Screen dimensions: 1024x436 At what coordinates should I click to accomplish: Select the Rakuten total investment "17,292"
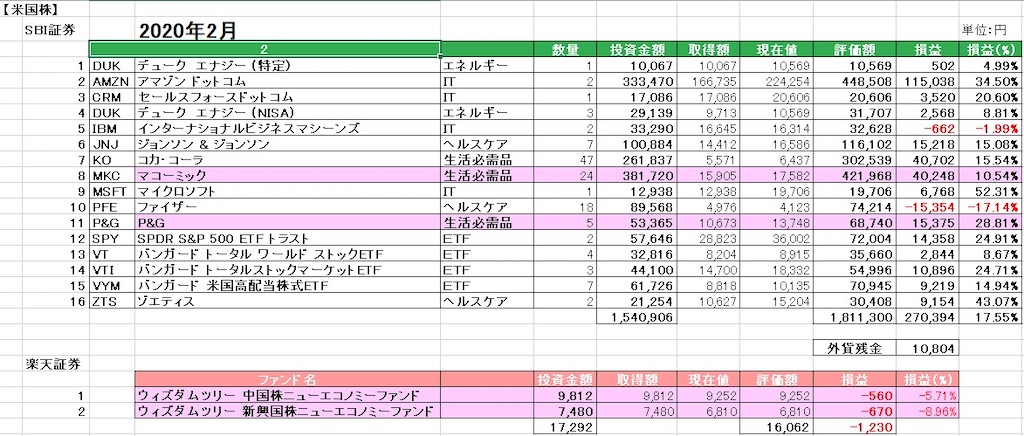(565, 426)
